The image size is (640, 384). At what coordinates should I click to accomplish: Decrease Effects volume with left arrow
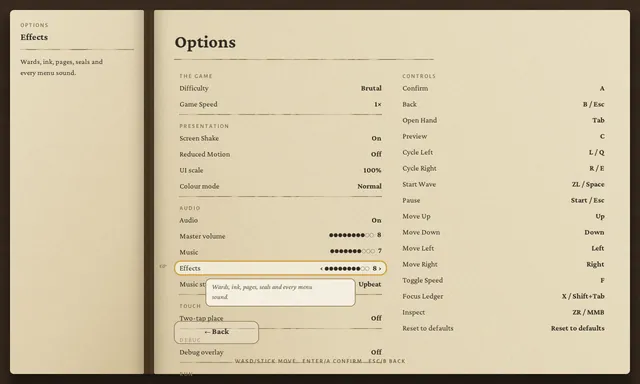pos(321,269)
